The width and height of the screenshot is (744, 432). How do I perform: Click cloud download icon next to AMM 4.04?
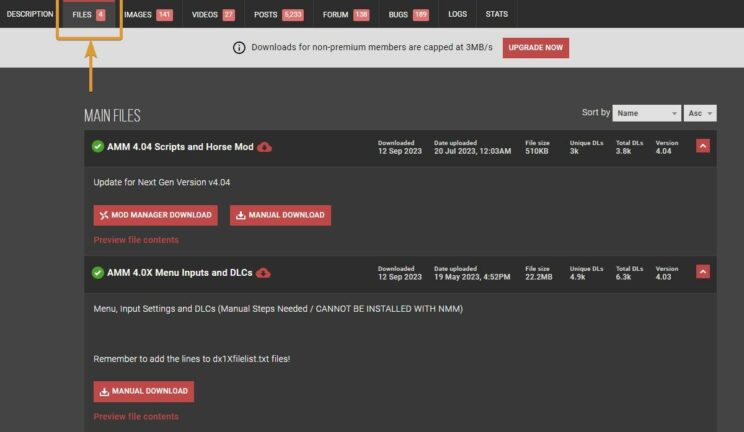264,147
